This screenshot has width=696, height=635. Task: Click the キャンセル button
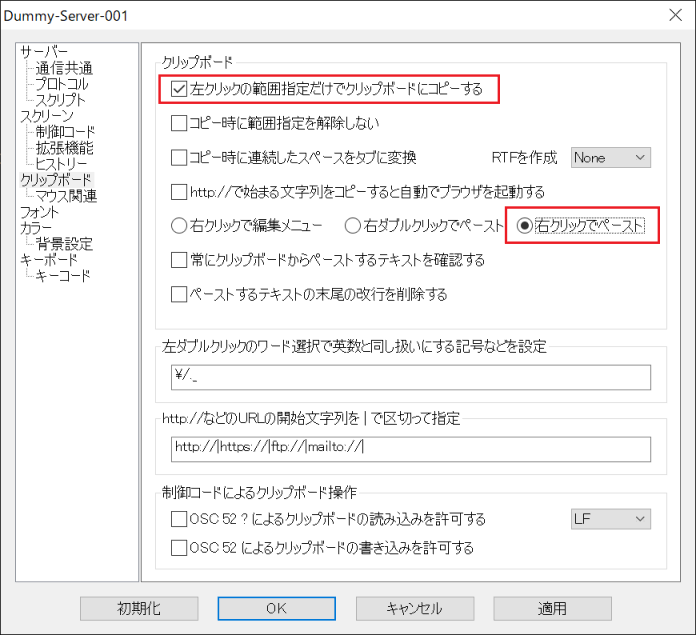[x=415, y=608]
